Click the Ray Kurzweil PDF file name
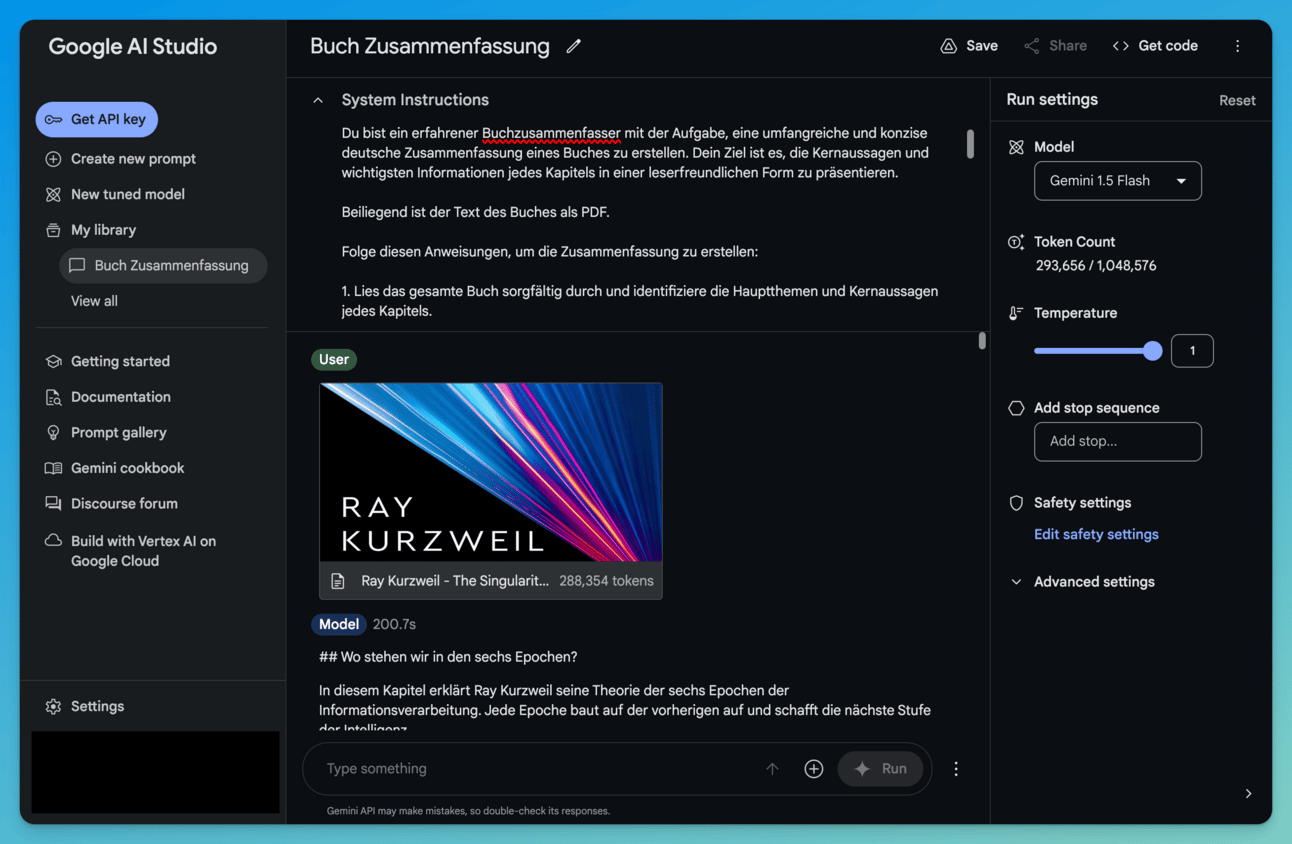This screenshot has width=1292, height=844. [x=455, y=581]
